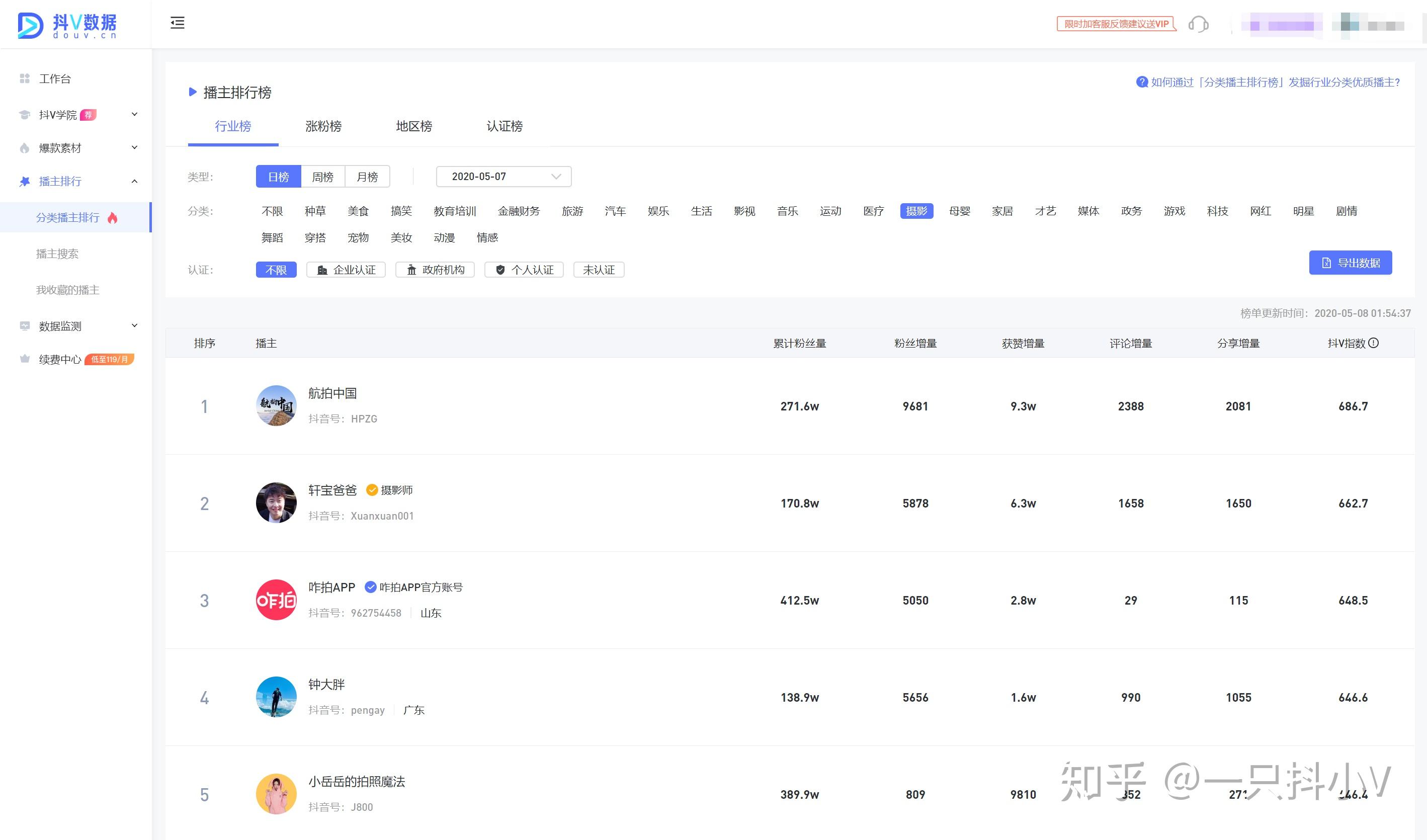Click the 抖V数据 logo
This screenshot has width=1427, height=840.
tap(67, 26)
